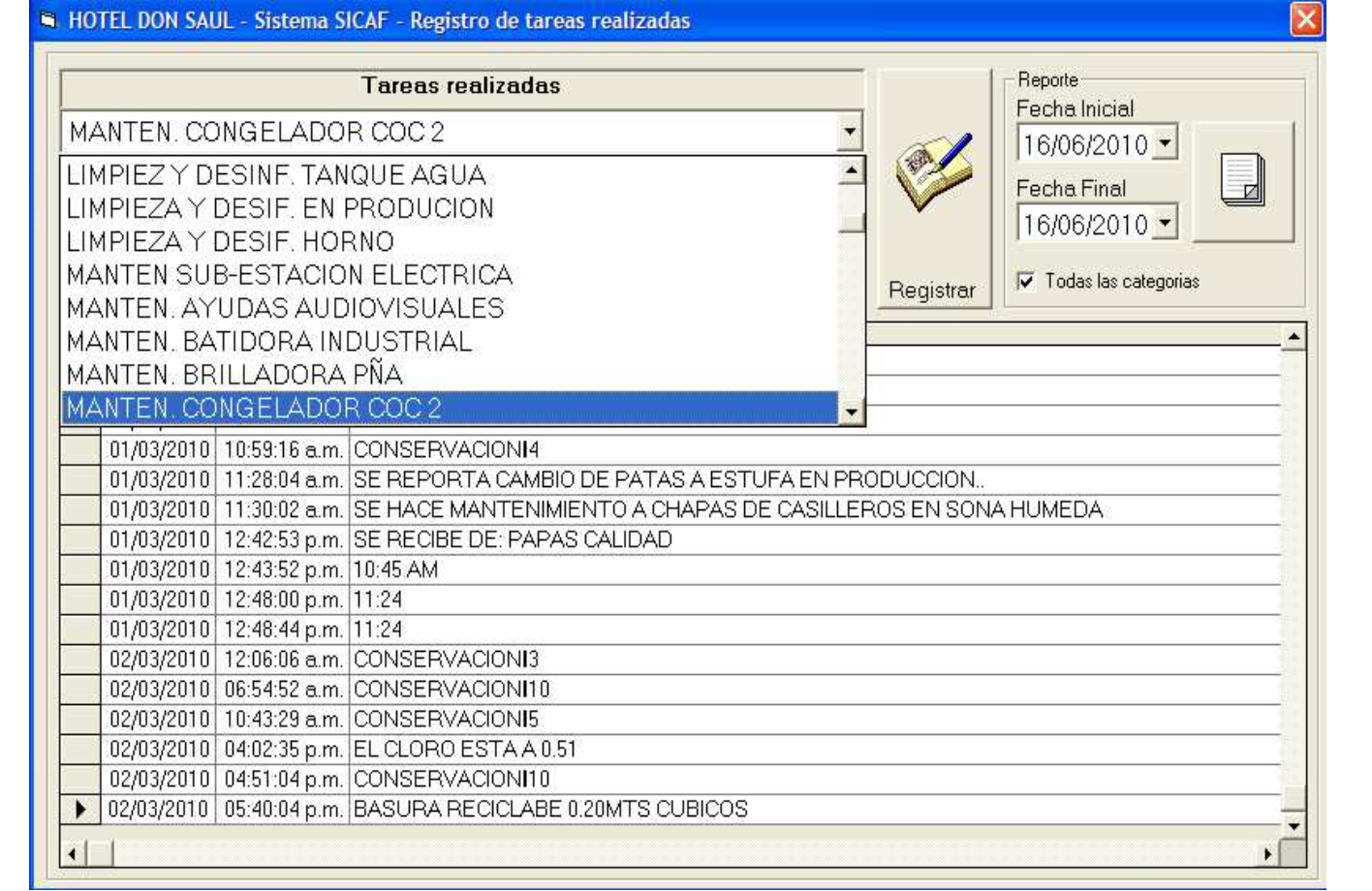Select MANTEN SUB-ESTACION ELECTRICA entry
The height and width of the screenshot is (891, 1372).
(x=289, y=275)
